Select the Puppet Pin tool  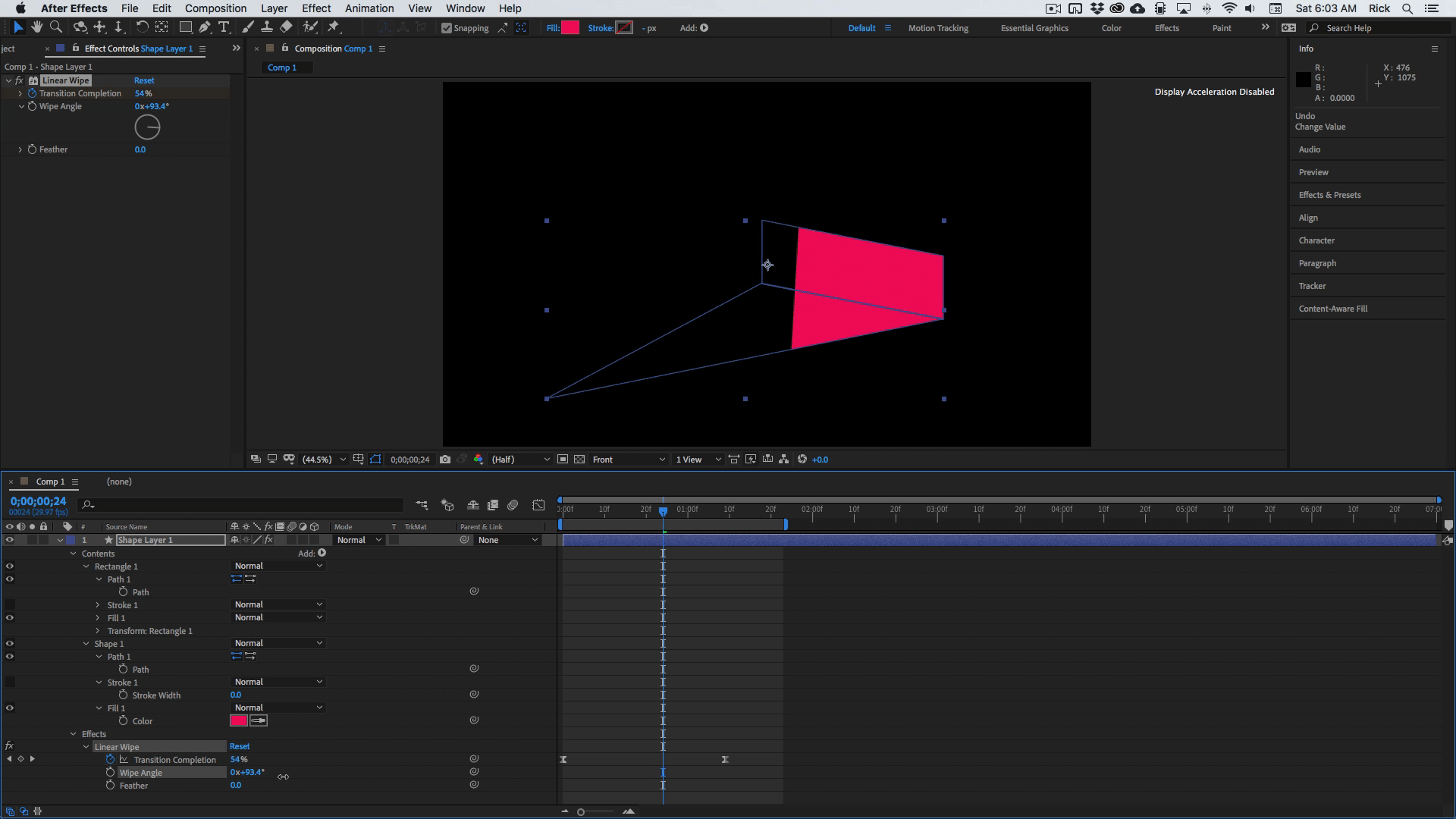point(333,27)
